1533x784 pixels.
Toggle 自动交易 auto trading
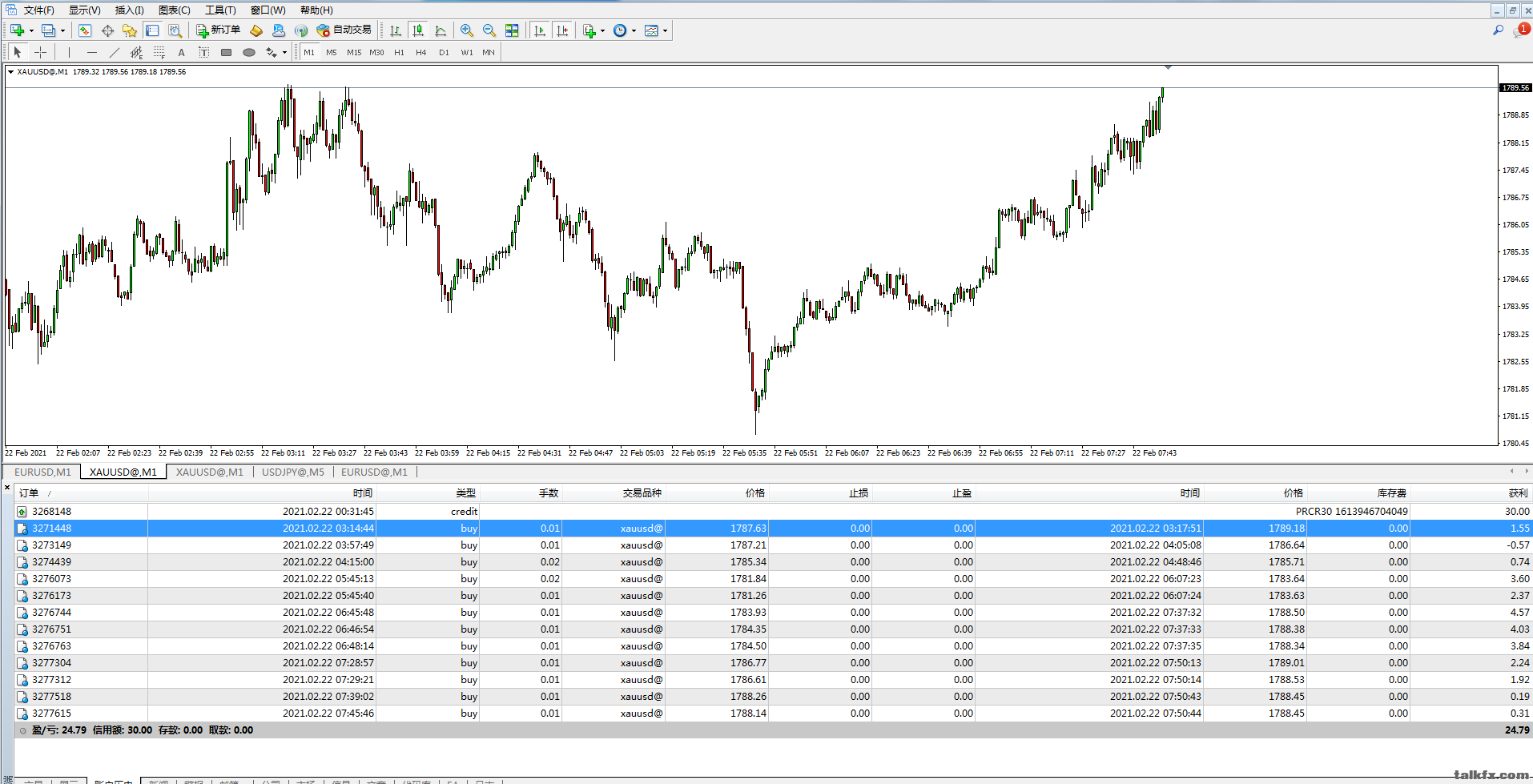coord(344,30)
